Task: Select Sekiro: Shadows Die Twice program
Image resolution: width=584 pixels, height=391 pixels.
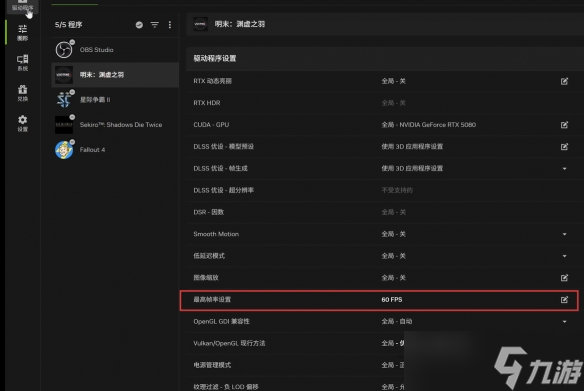Action: [115, 124]
